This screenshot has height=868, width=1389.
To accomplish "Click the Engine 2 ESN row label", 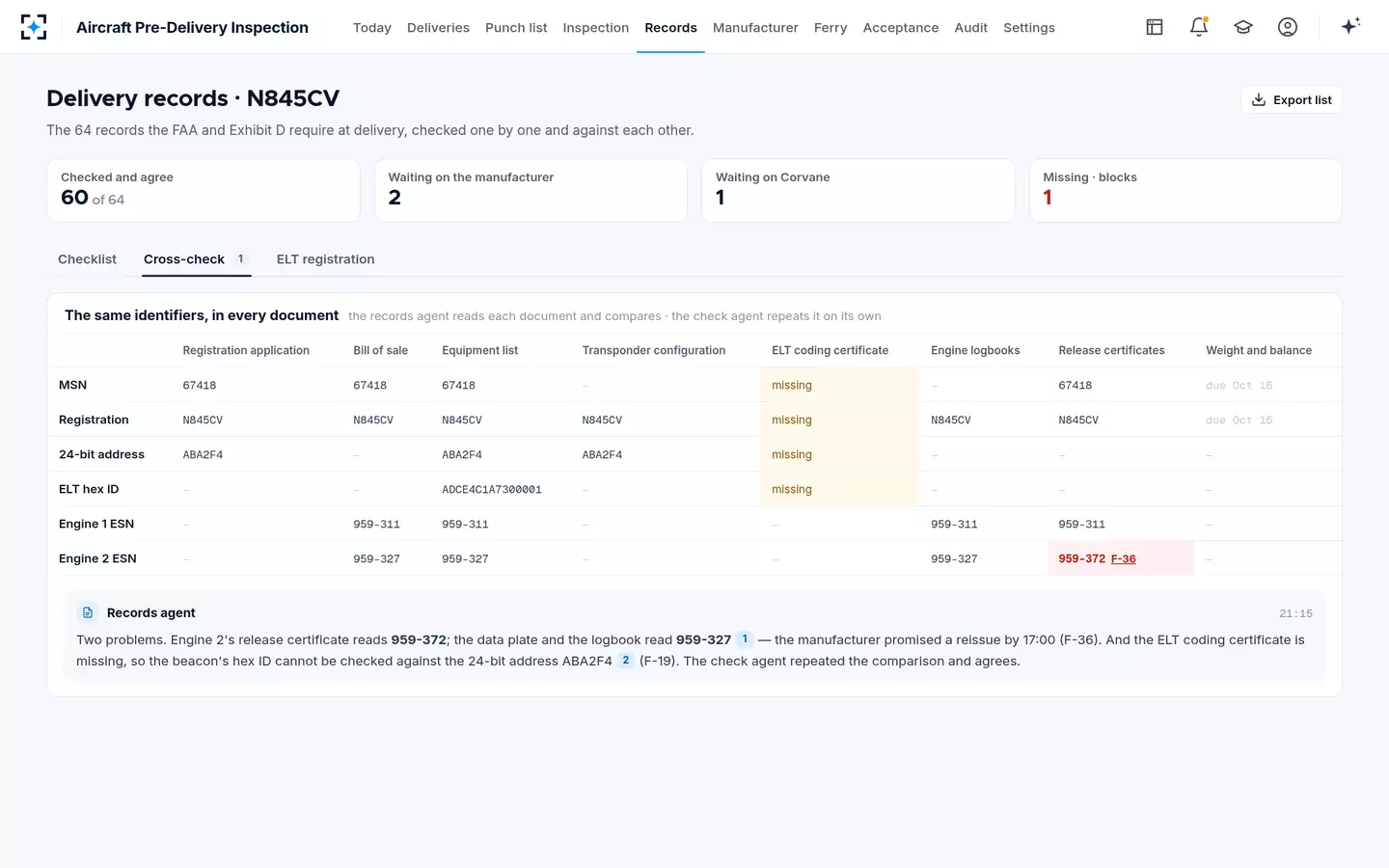I will [97, 558].
